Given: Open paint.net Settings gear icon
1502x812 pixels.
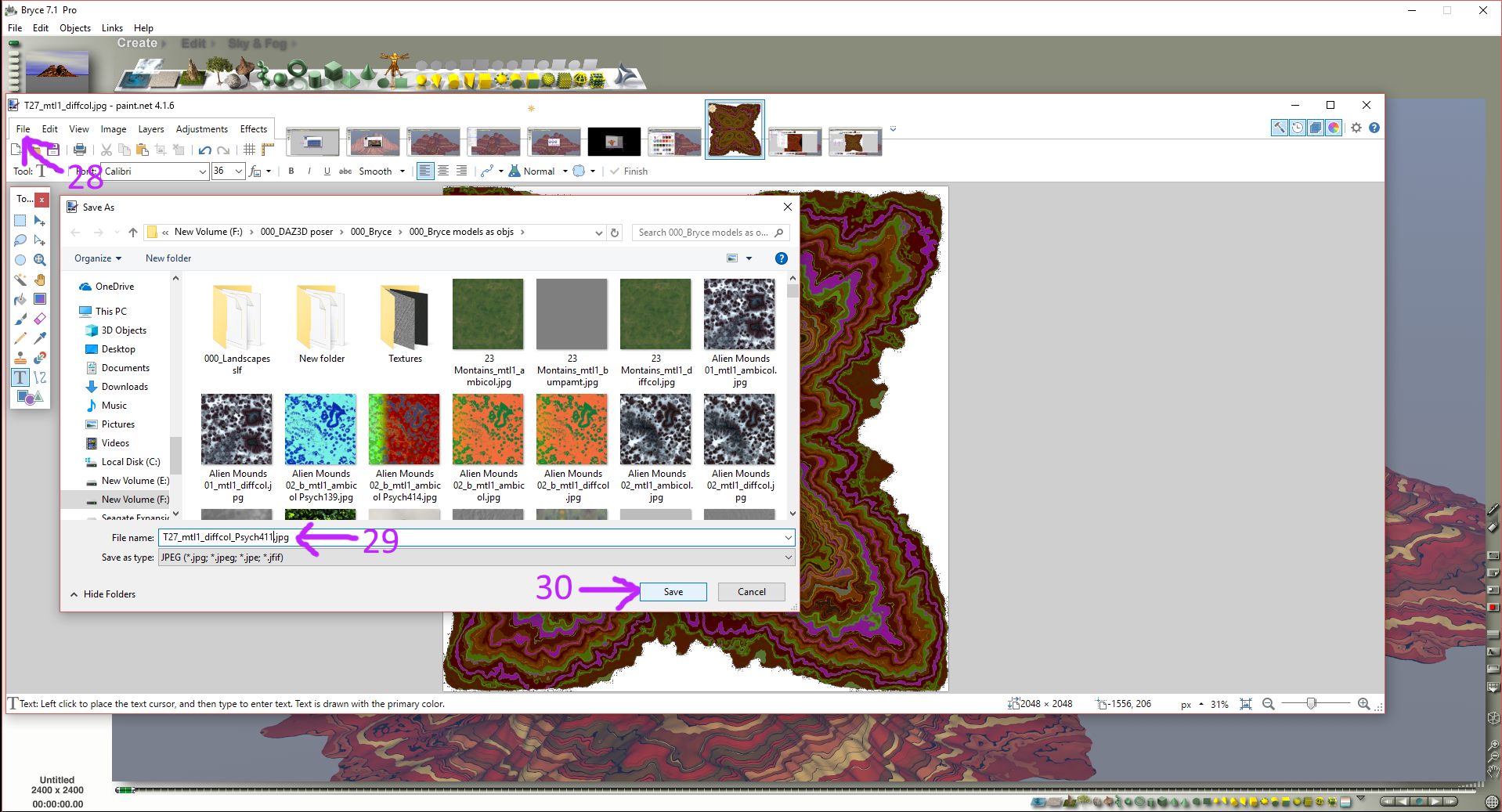Looking at the screenshot, I should point(1356,128).
